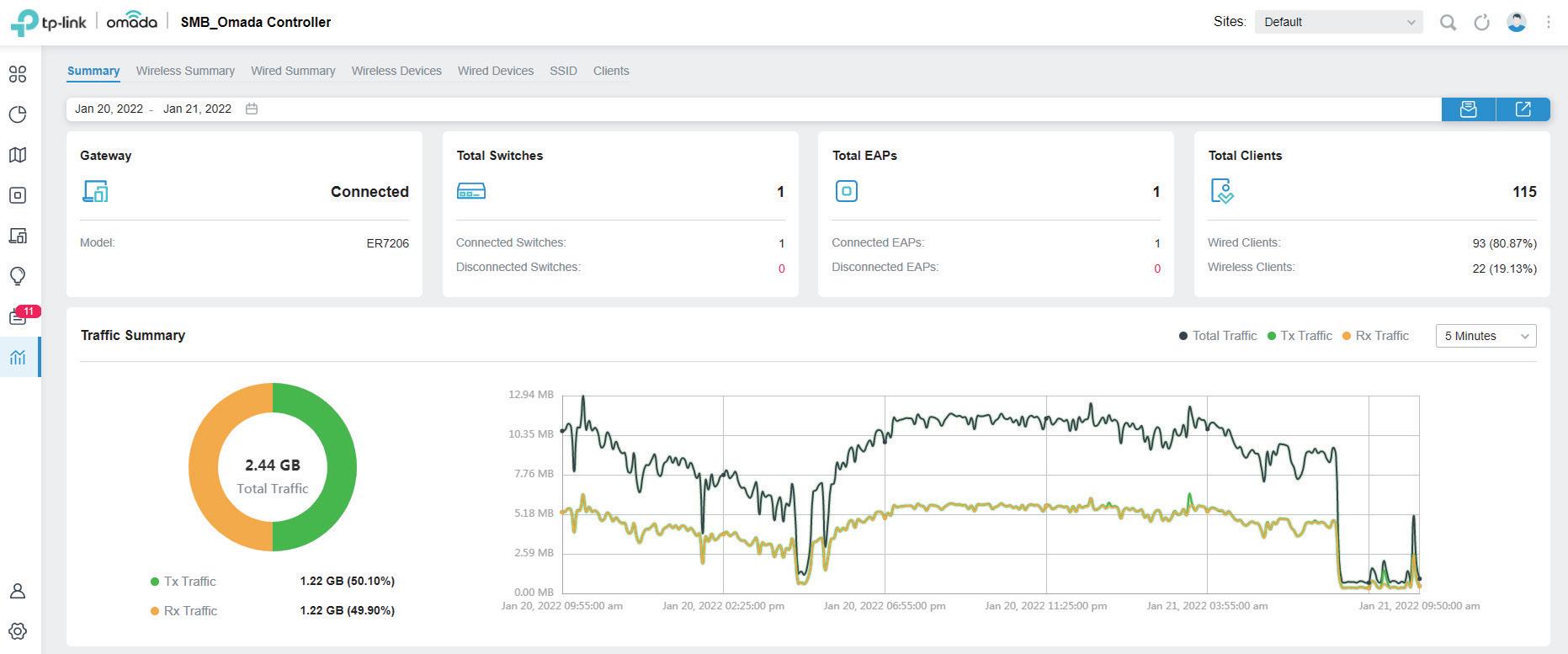This screenshot has width=1568, height=654.
Task: Open the Insight lightbulb icon in sidebar
Action: coord(18,276)
